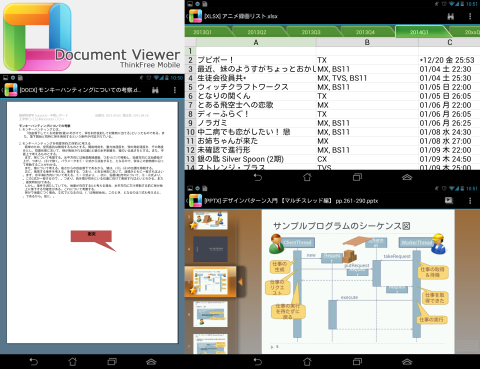Select cell '未確認で進行形'
Screen dimensions: 480x369
256,150
